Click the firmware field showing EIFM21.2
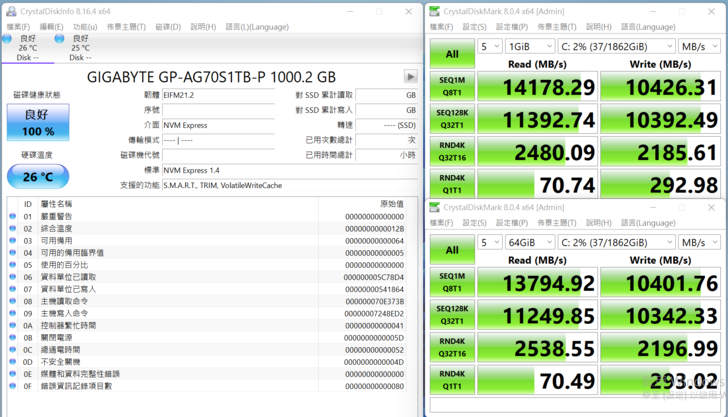Screen dimensions: 728x417 [x=218, y=96]
